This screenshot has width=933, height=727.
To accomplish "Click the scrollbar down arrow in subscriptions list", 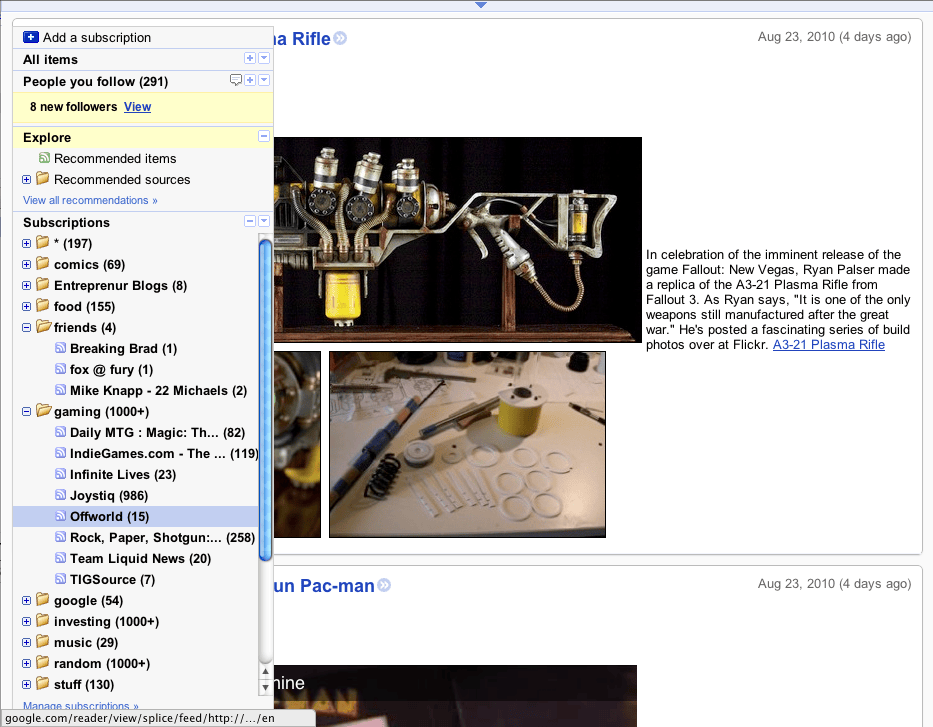I will [x=265, y=687].
